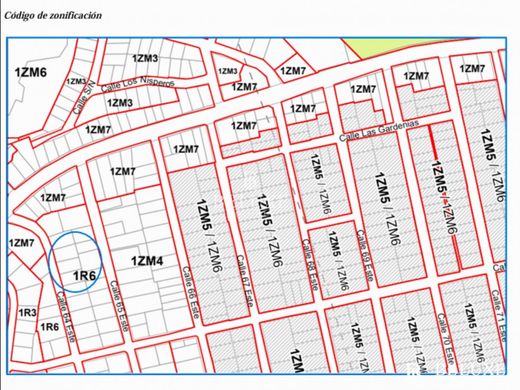Screen dimensions: 520x390
Task: Select the "Calle 68 Este" street label
Action: tap(310, 265)
